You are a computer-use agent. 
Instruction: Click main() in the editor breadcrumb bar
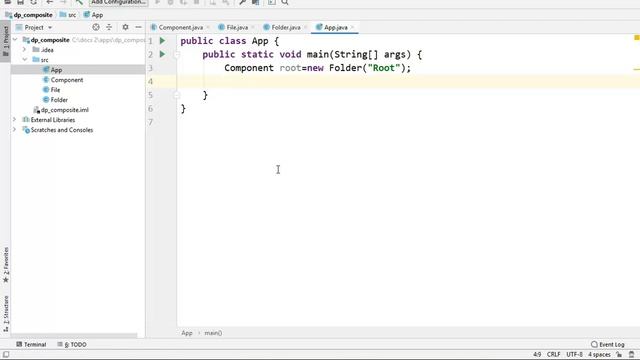[x=213, y=333]
